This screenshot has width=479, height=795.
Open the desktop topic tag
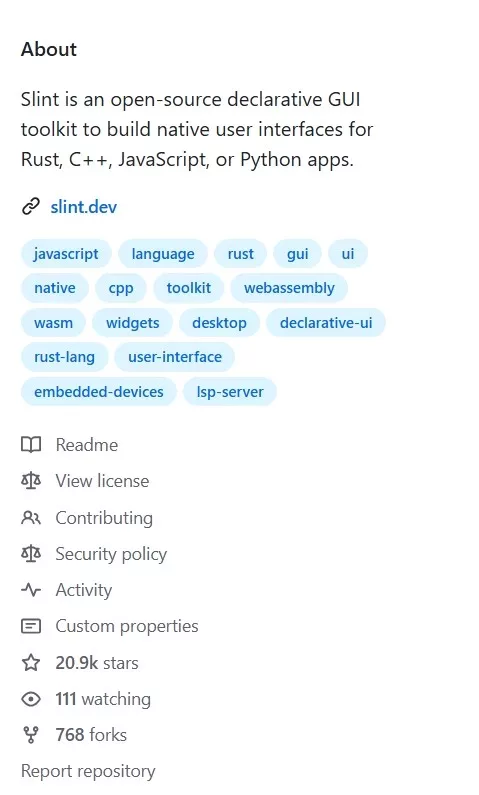[219, 322]
